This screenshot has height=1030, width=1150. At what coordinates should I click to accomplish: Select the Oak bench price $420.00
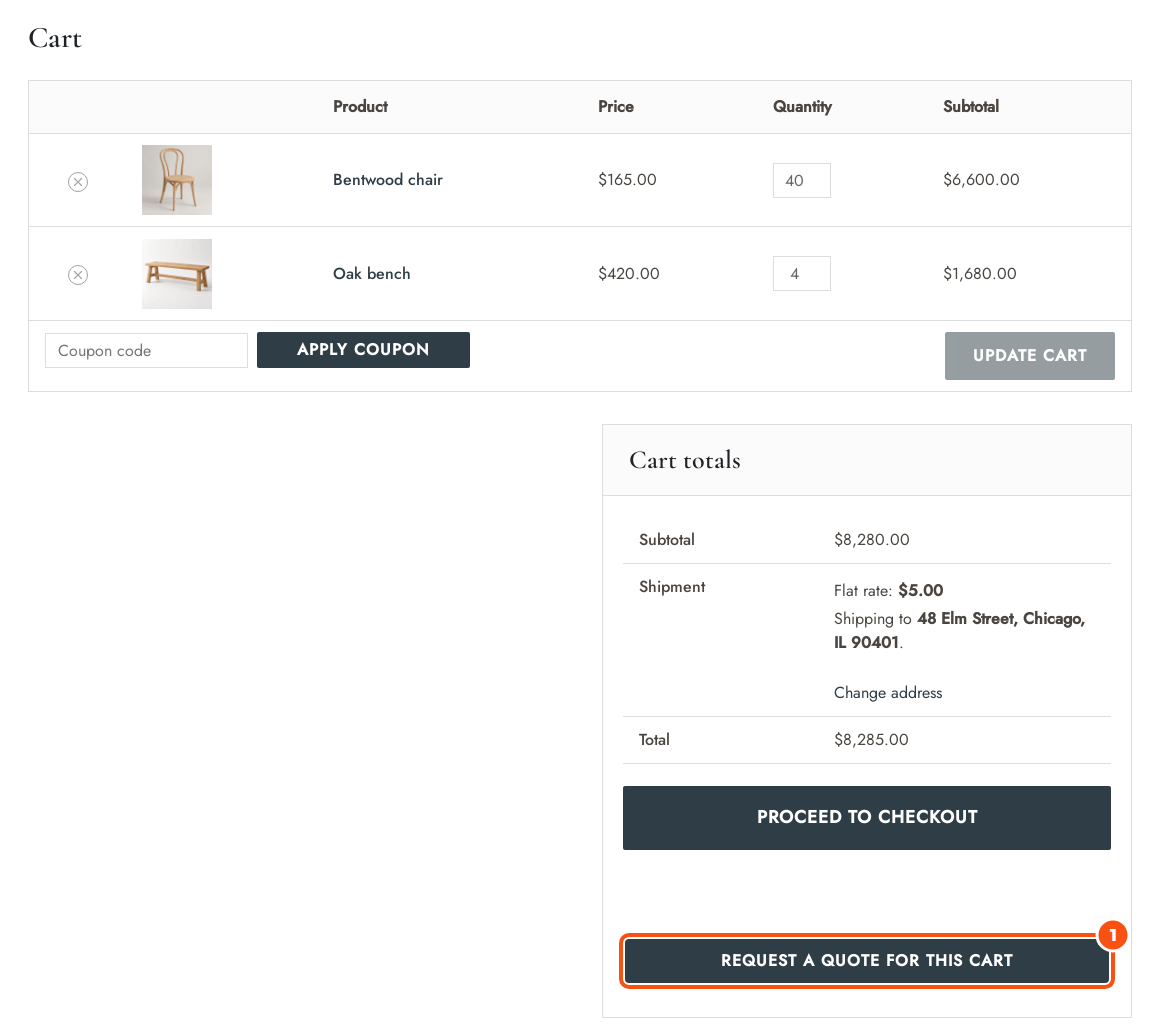[x=629, y=274]
